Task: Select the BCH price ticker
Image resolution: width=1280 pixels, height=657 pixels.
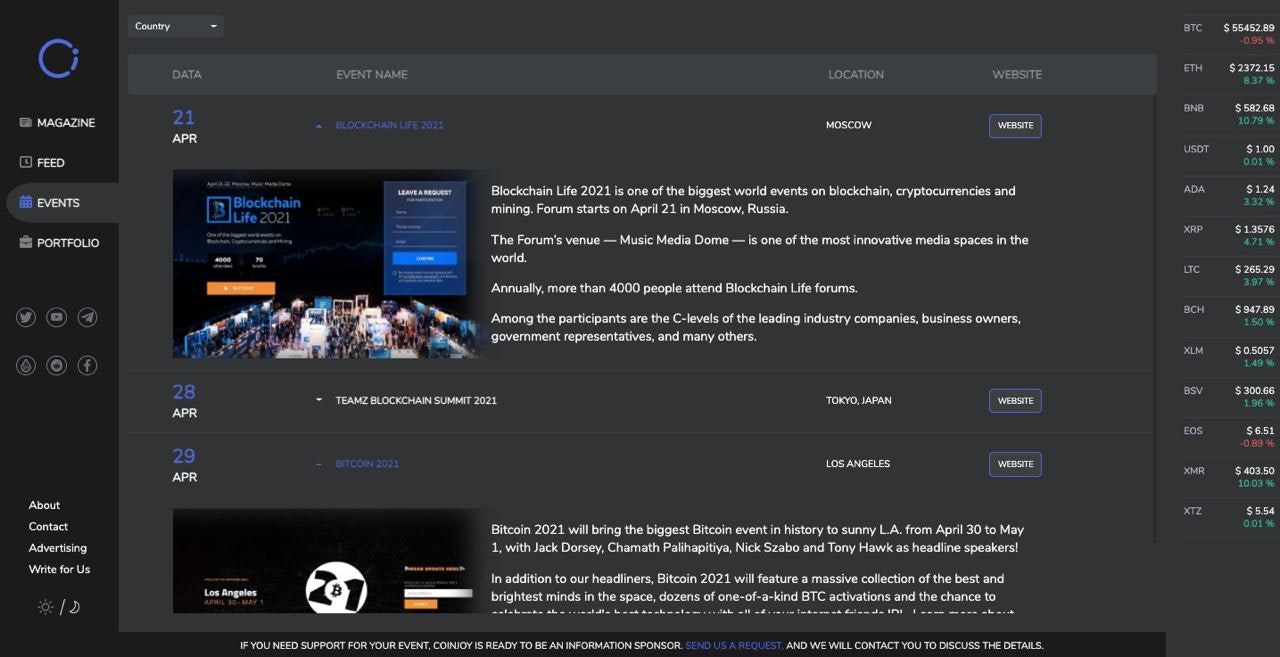Action: pos(1229,315)
